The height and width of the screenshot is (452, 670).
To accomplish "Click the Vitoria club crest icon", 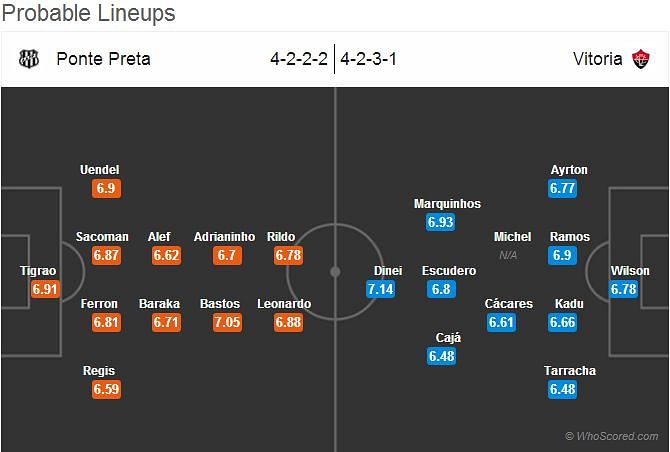I will point(641,59).
